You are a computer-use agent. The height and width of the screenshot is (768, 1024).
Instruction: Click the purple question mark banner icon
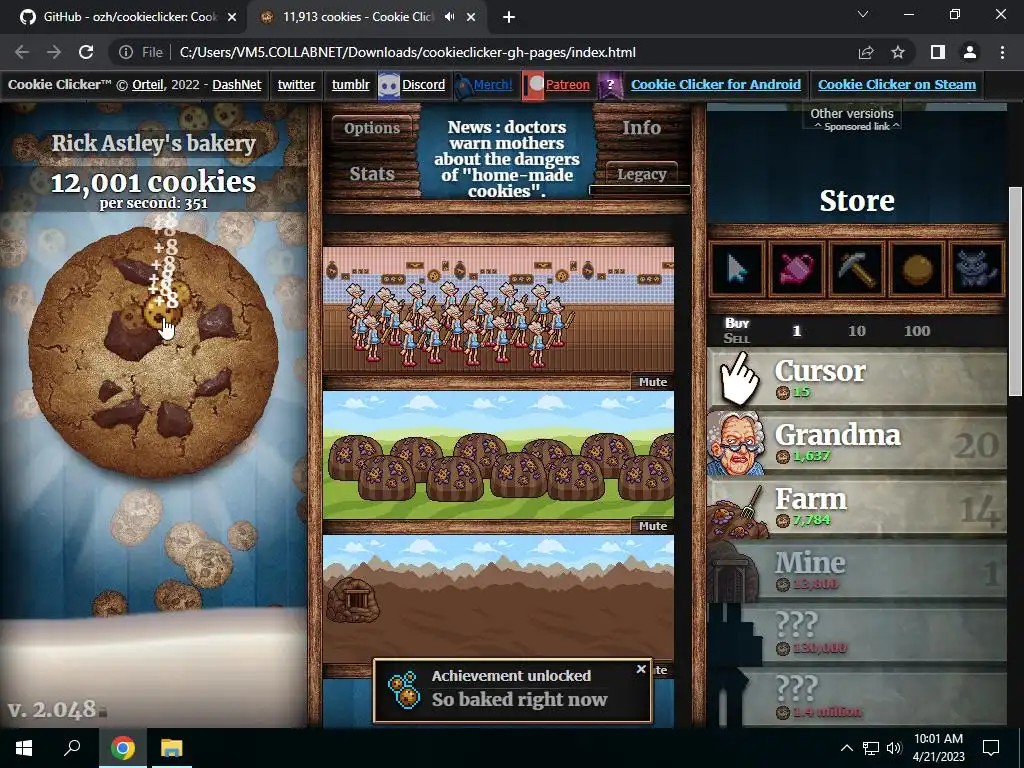point(610,86)
